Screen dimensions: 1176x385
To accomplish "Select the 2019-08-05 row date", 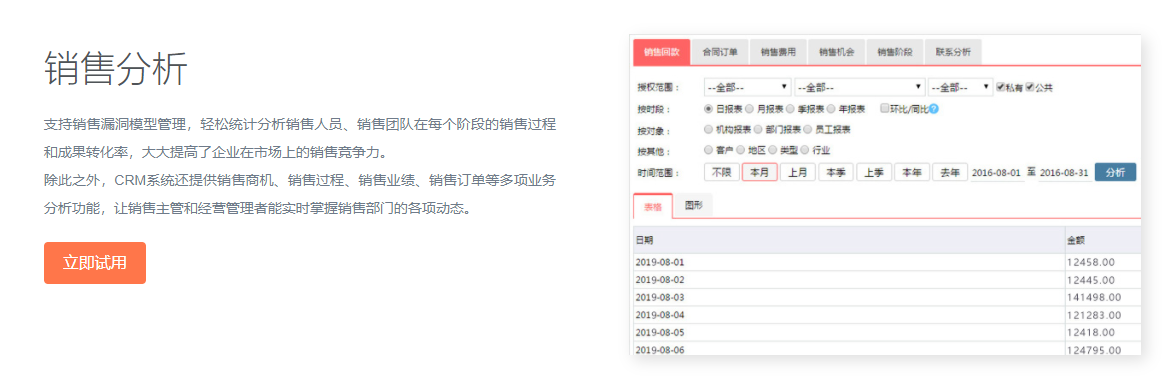I will [660, 332].
